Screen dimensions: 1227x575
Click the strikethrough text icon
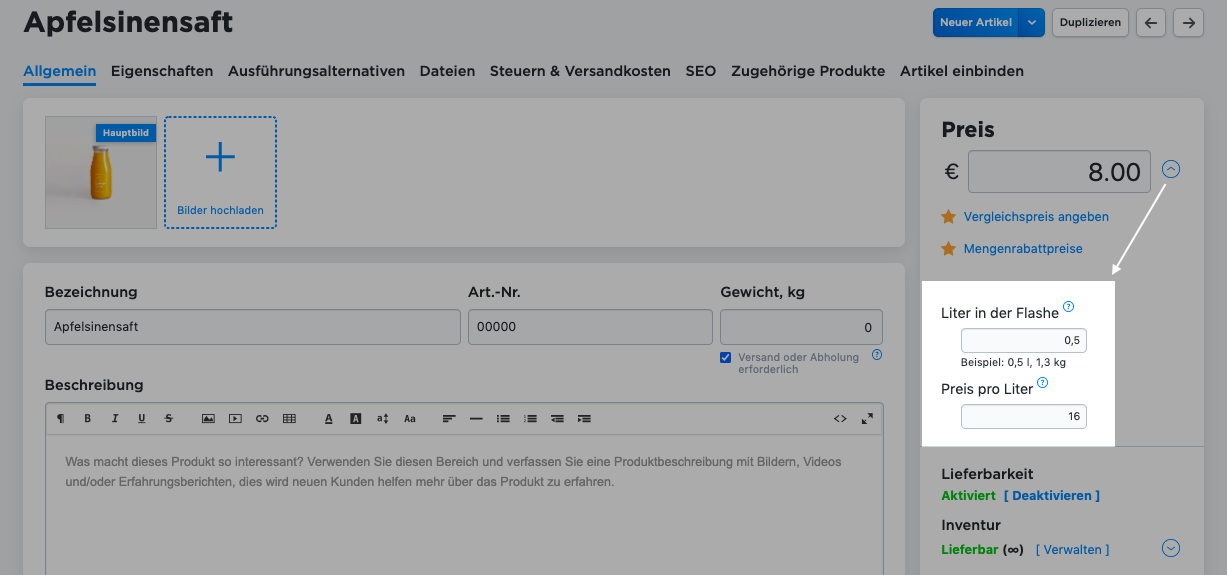point(168,419)
